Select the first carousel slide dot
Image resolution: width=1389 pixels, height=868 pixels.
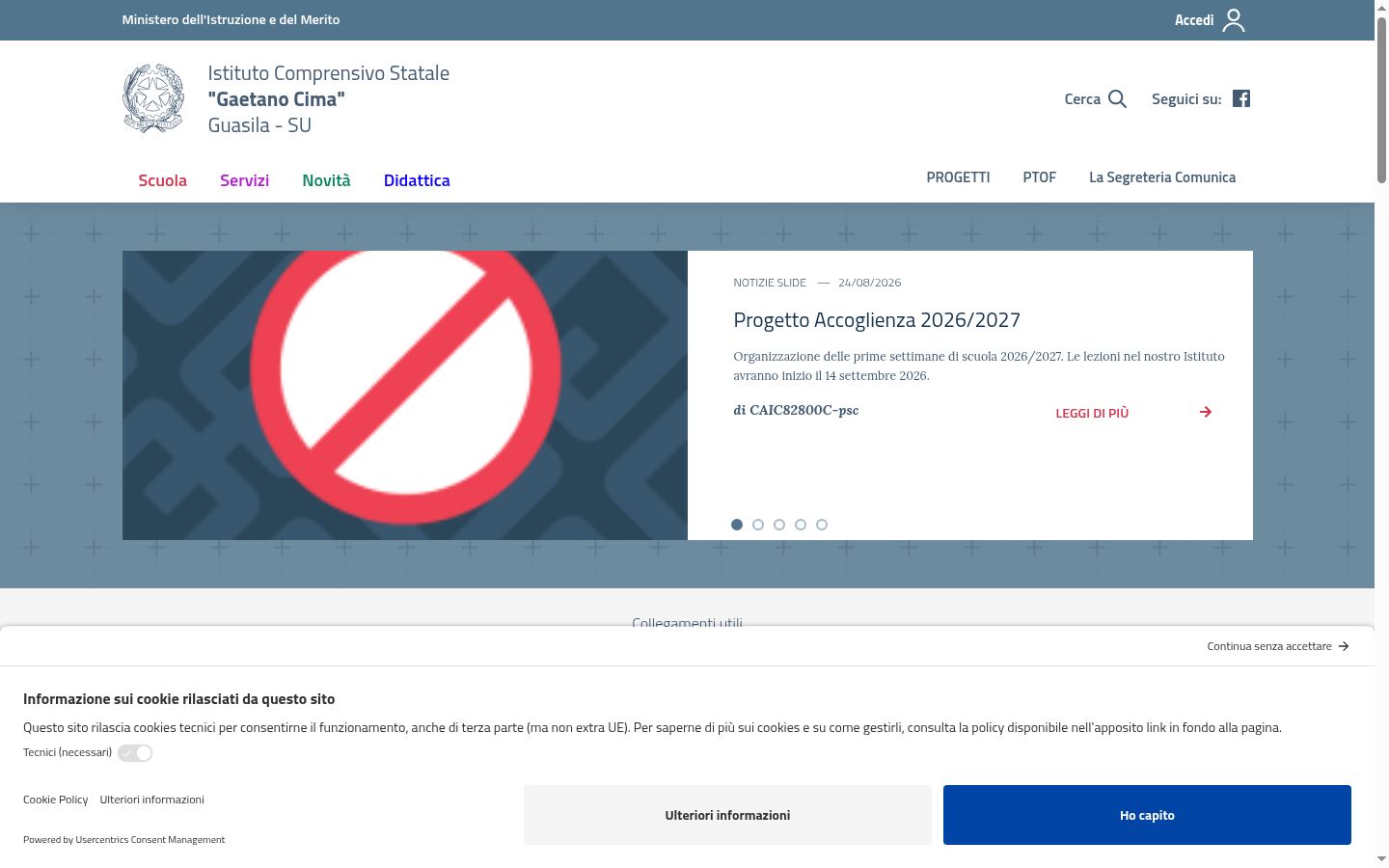tap(737, 525)
